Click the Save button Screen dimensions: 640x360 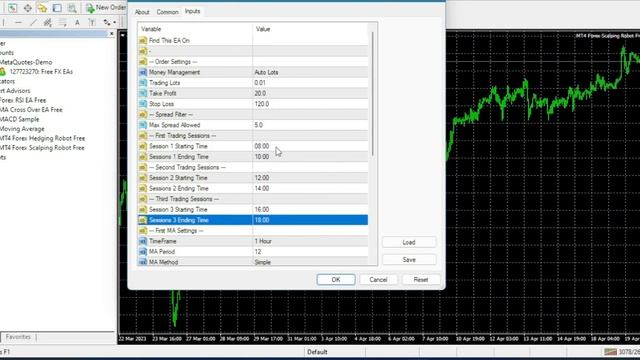[x=409, y=260]
